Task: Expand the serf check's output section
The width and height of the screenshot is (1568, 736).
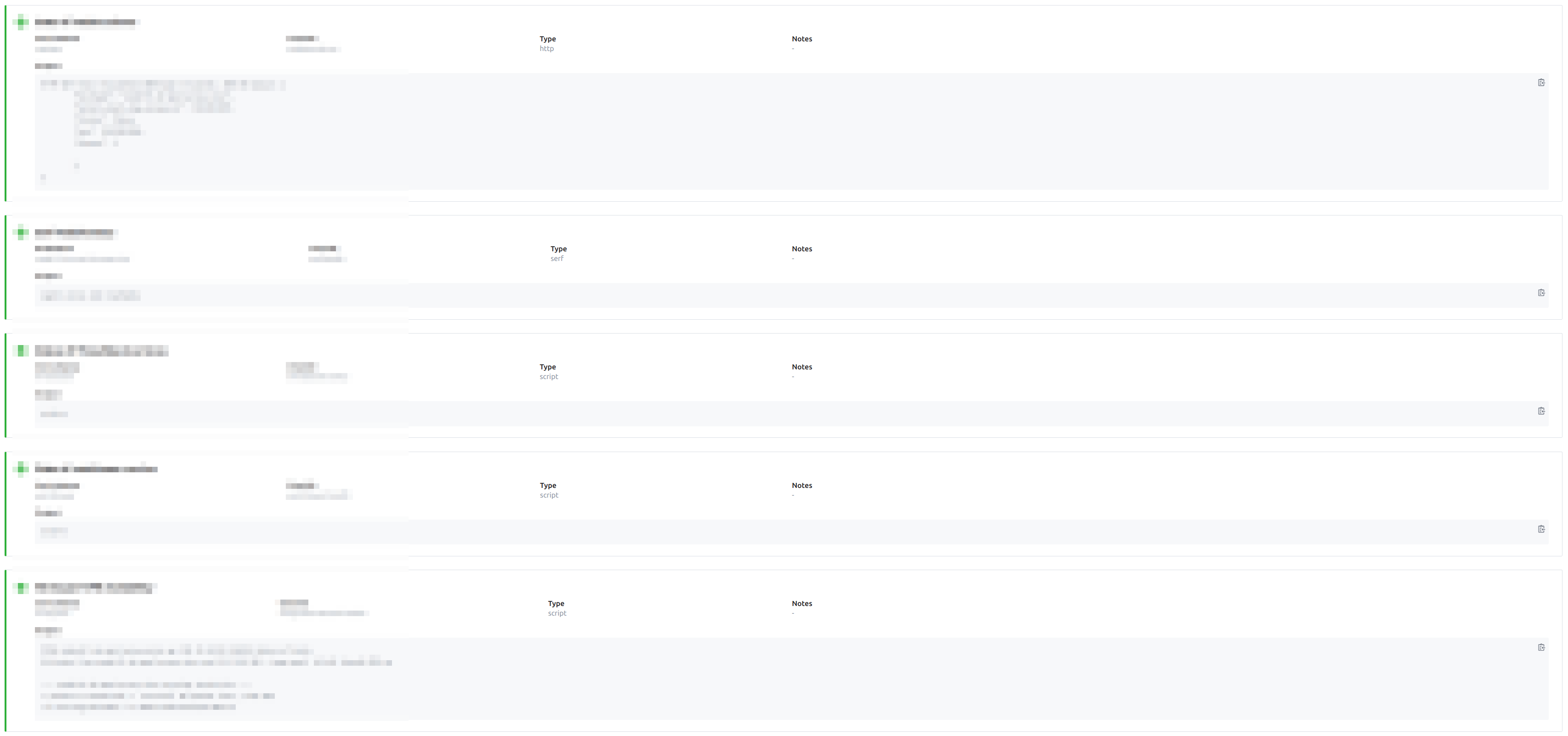Action: tap(49, 276)
